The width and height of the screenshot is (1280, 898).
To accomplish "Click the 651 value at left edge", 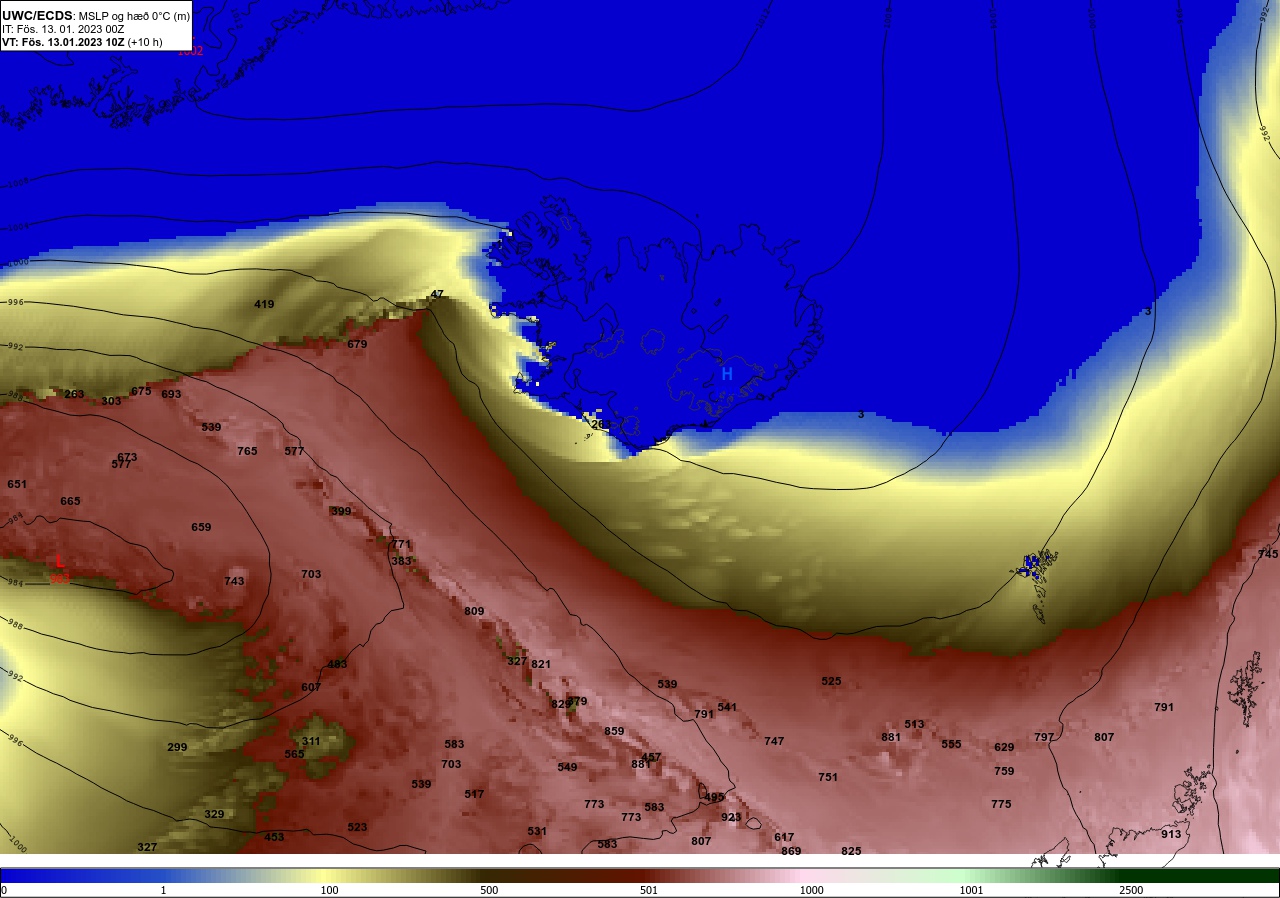I will tap(17, 484).
